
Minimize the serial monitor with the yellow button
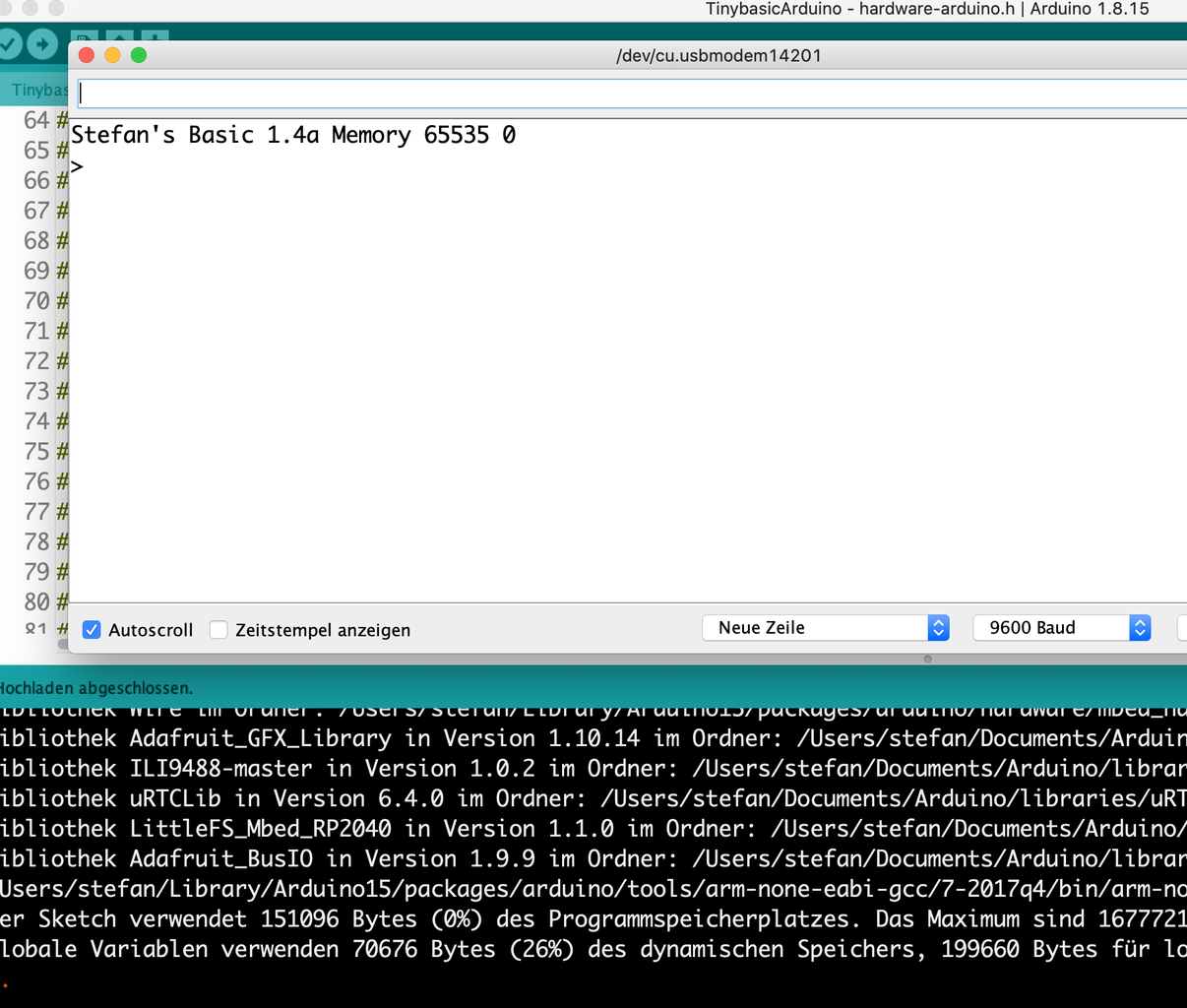pos(113,55)
